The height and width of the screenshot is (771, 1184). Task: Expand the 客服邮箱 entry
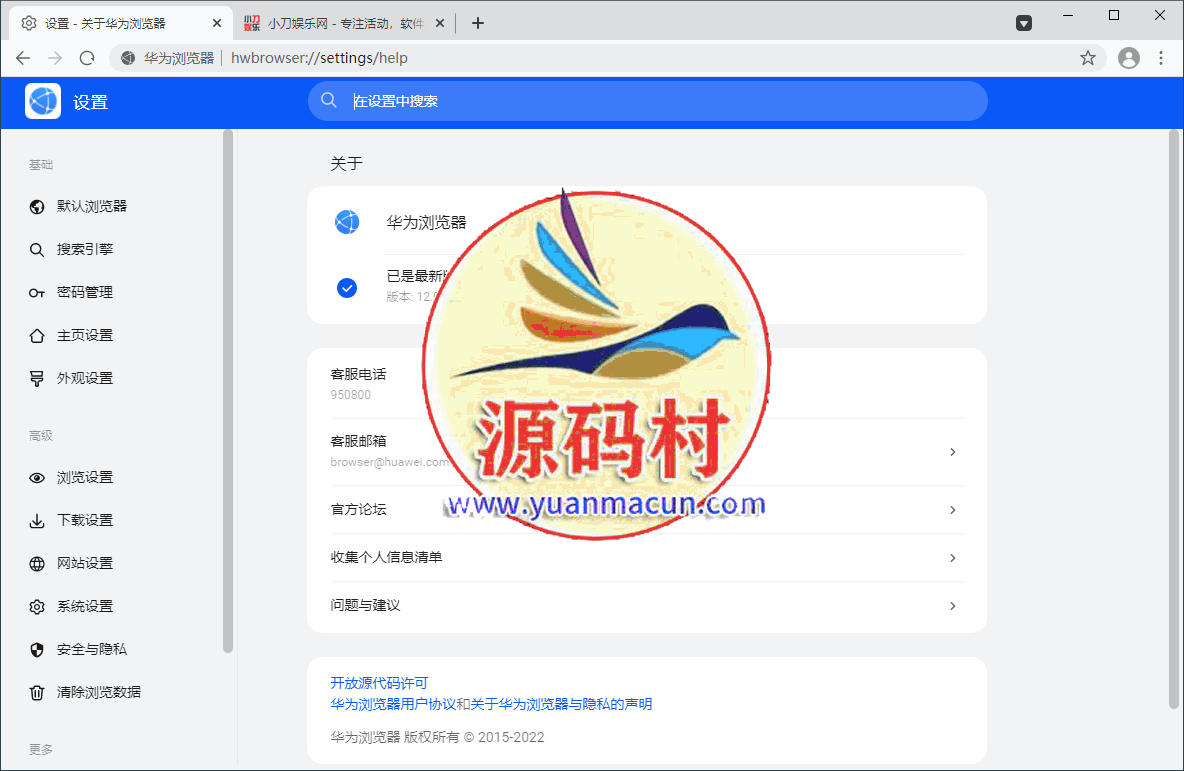coord(952,451)
